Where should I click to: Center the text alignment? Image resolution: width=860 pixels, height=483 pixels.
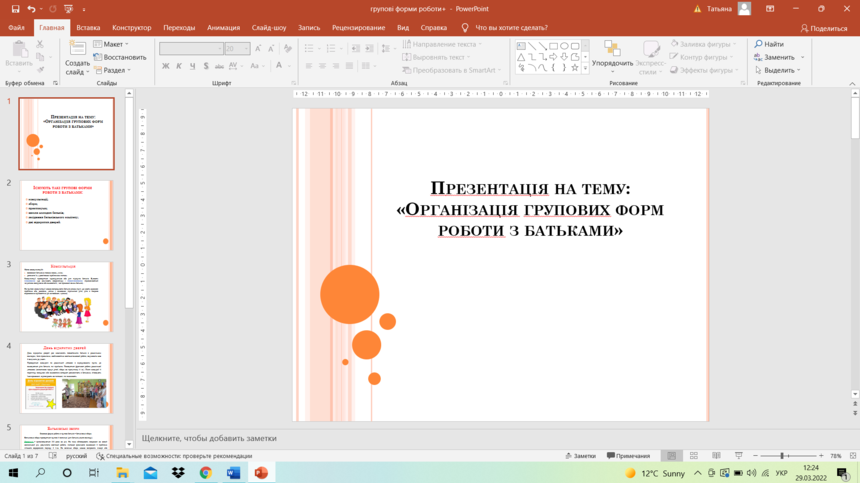tap(322, 66)
